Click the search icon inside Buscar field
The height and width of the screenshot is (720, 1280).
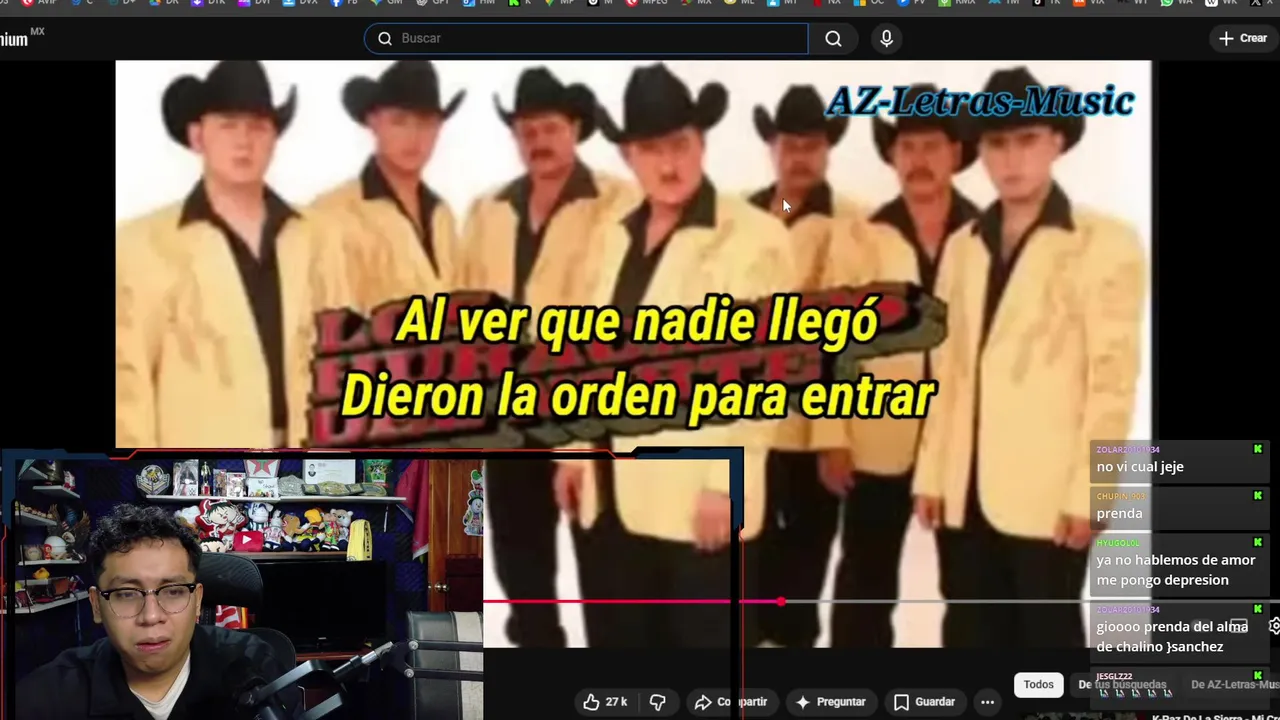pyautogui.click(x=385, y=38)
